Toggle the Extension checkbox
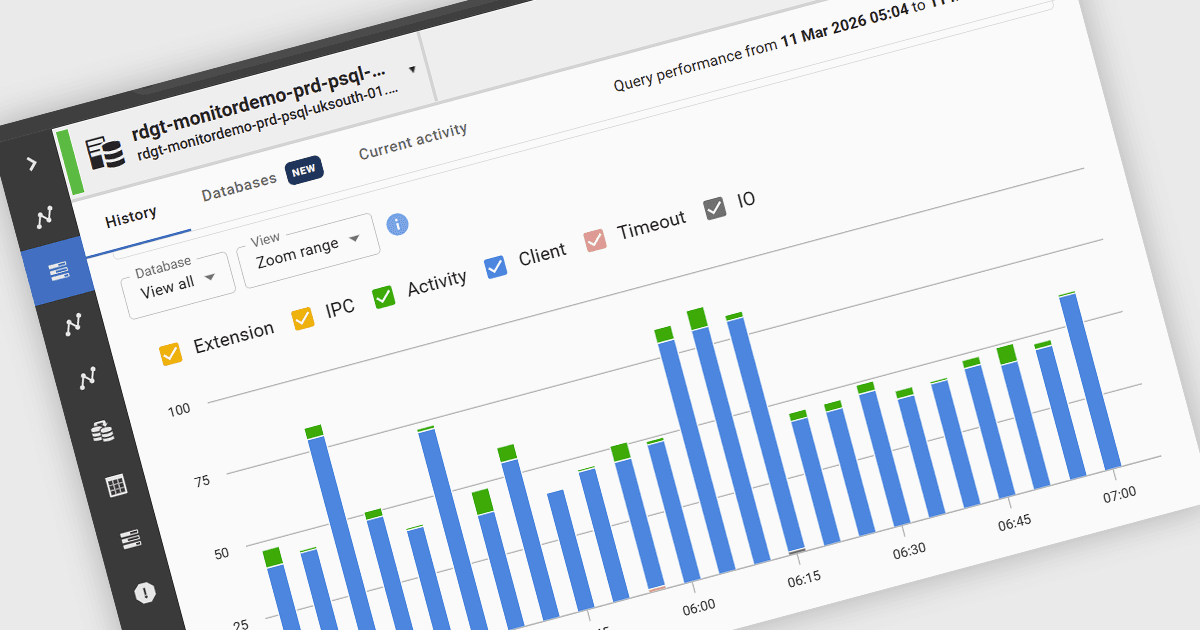The image size is (1200, 630). 171,353
